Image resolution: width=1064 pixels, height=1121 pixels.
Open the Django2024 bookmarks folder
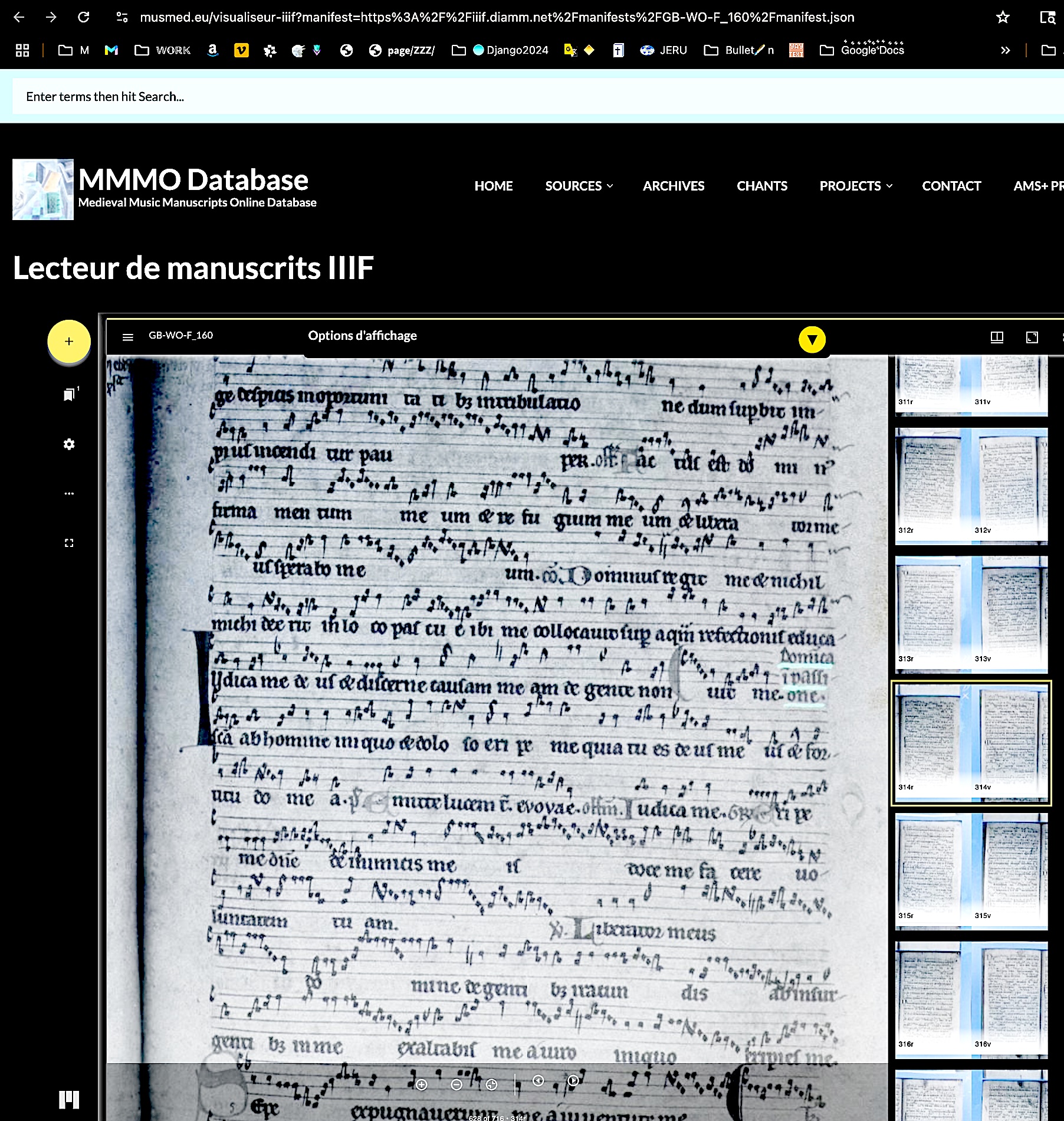(500, 50)
